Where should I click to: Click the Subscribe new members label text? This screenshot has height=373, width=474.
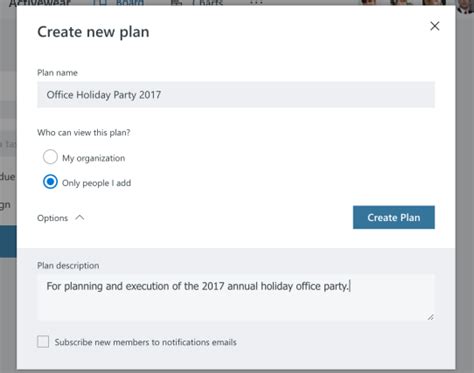point(146,342)
